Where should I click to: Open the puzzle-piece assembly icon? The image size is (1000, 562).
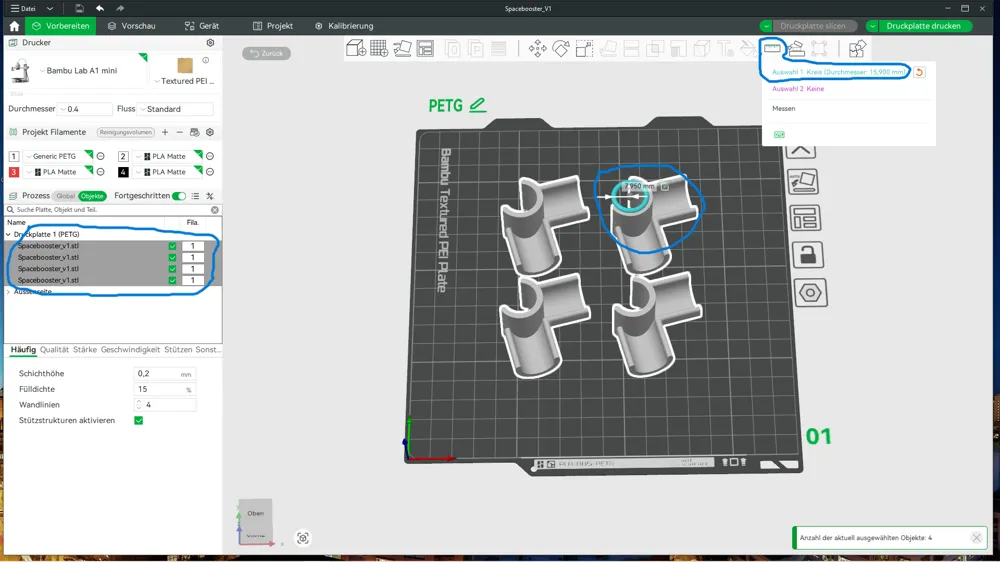(857, 48)
